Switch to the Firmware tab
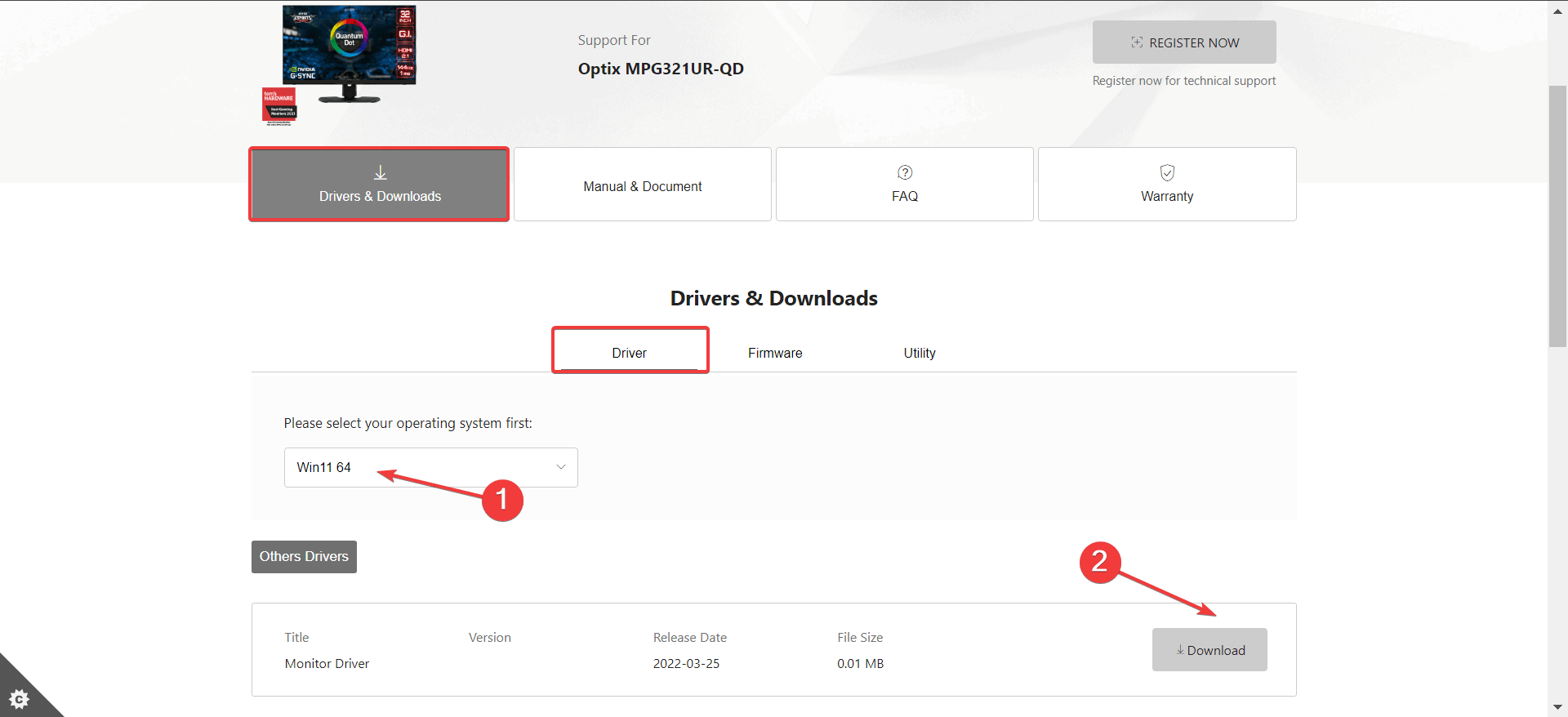The height and width of the screenshot is (717, 1568). pos(775,353)
